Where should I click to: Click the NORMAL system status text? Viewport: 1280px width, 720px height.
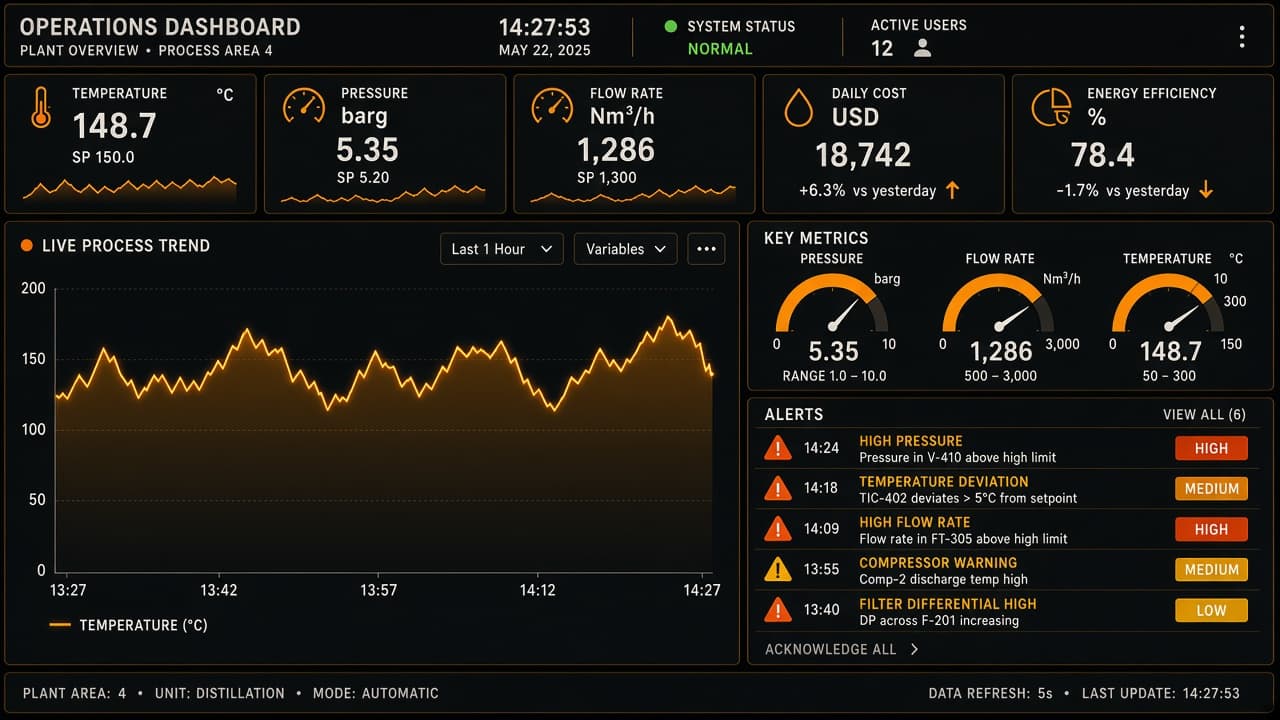tap(720, 48)
